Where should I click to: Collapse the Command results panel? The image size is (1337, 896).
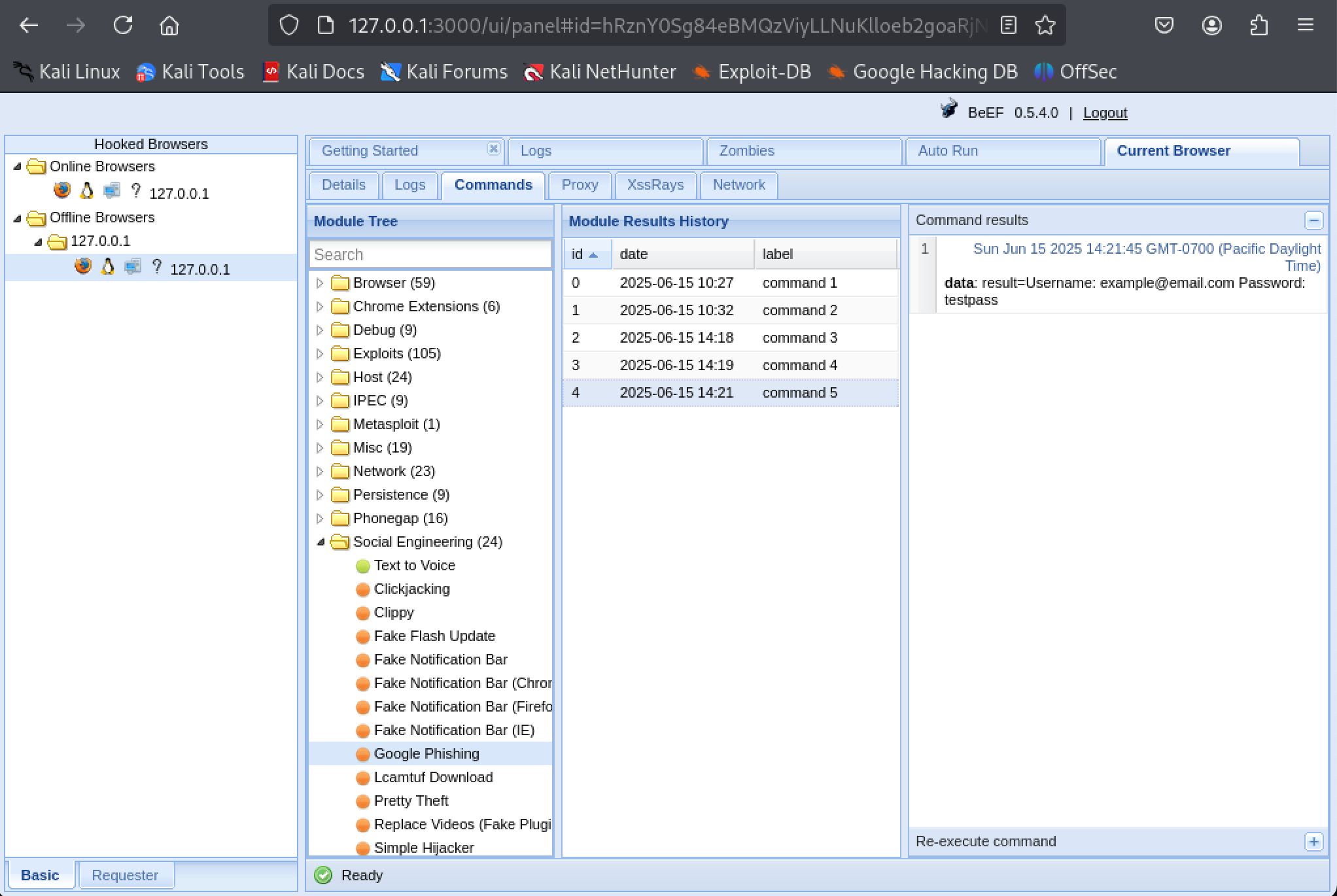[x=1313, y=220]
